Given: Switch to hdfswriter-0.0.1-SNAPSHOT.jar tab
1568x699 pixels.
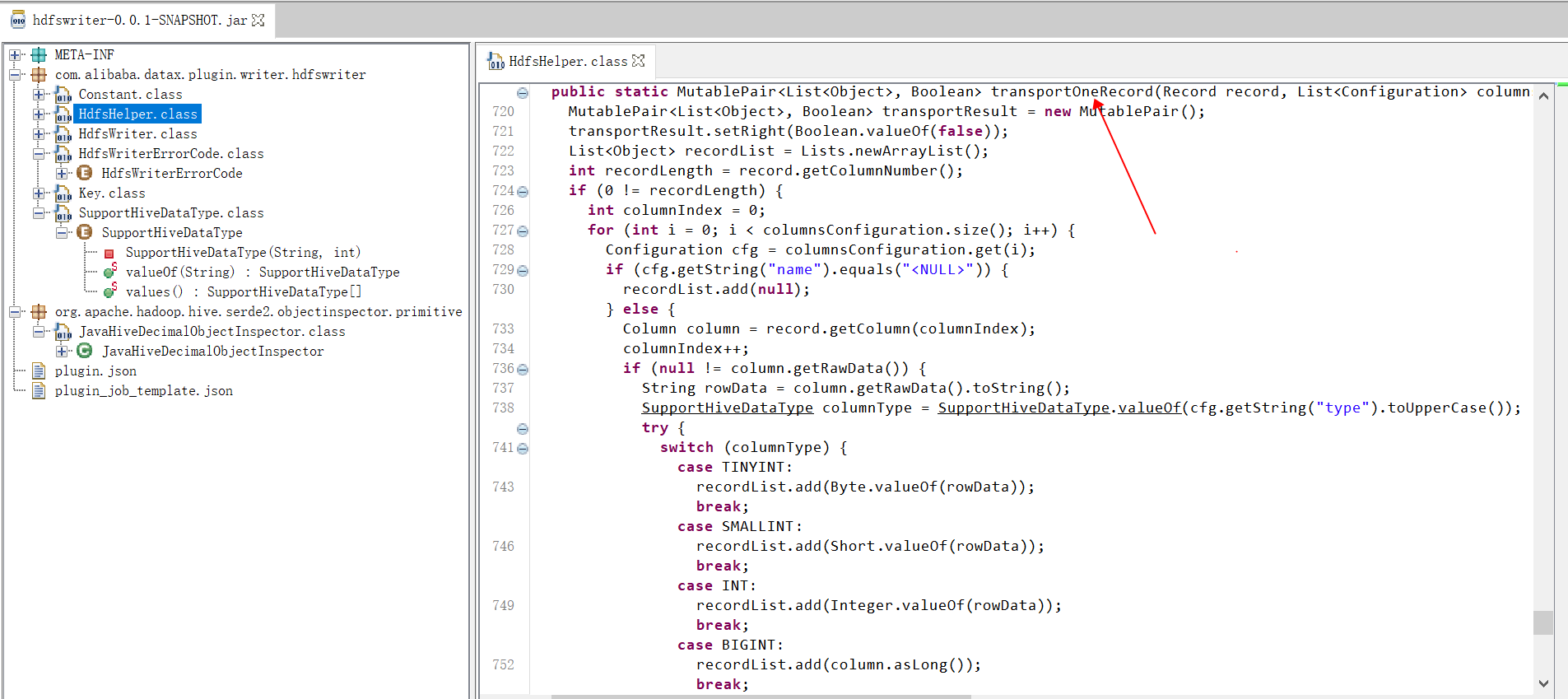Looking at the screenshot, I should click(x=137, y=20).
